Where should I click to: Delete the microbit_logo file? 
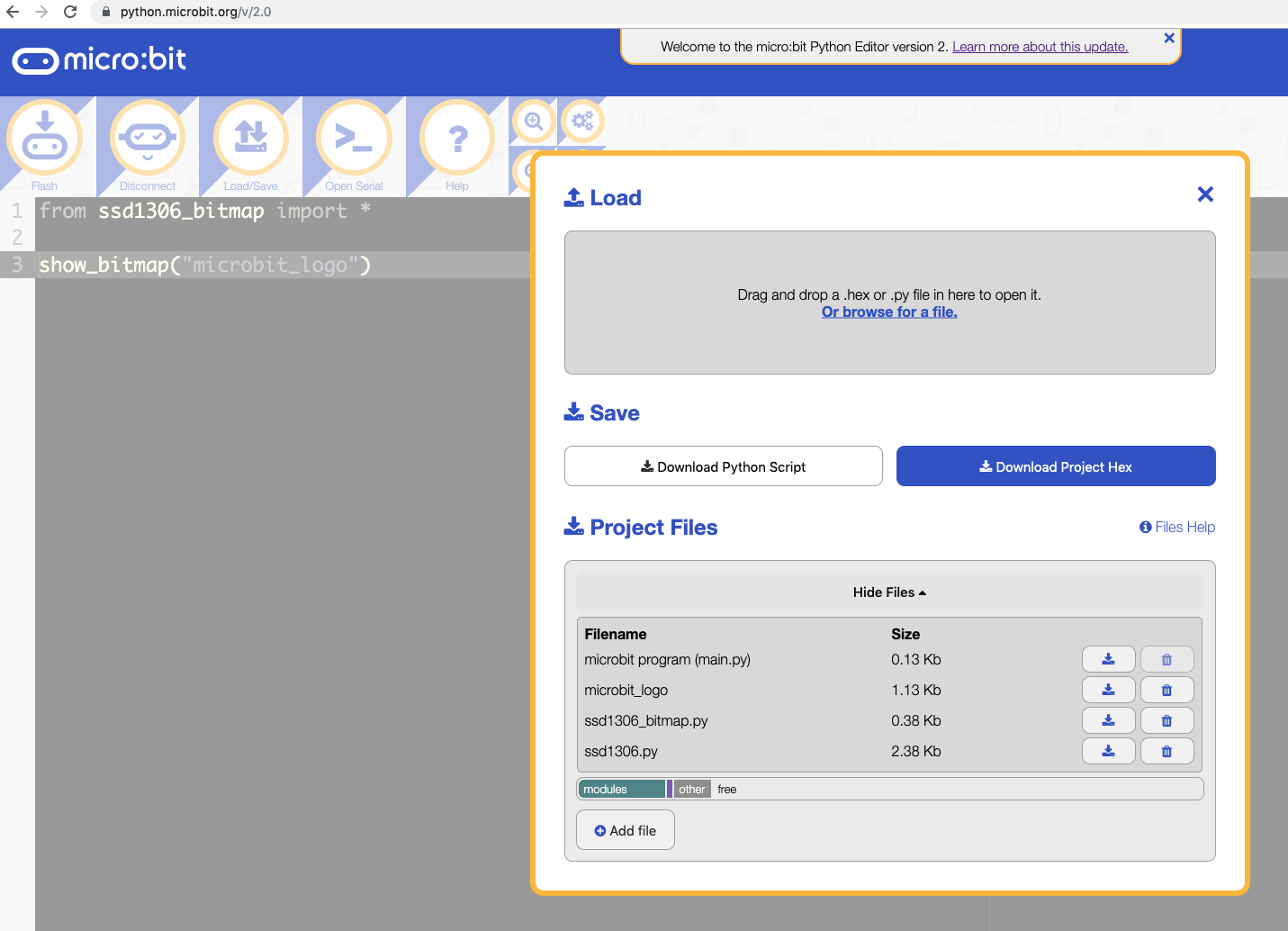1166,690
